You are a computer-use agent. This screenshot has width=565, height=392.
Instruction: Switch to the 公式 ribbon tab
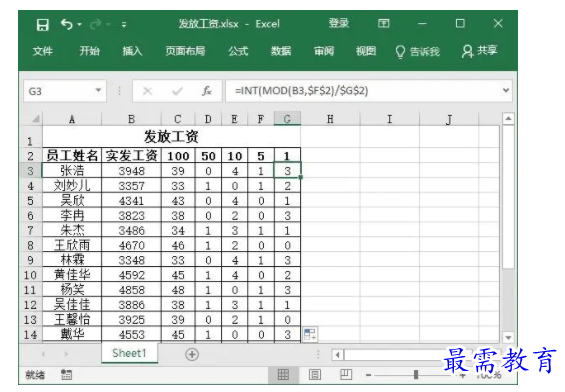coord(238,51)
